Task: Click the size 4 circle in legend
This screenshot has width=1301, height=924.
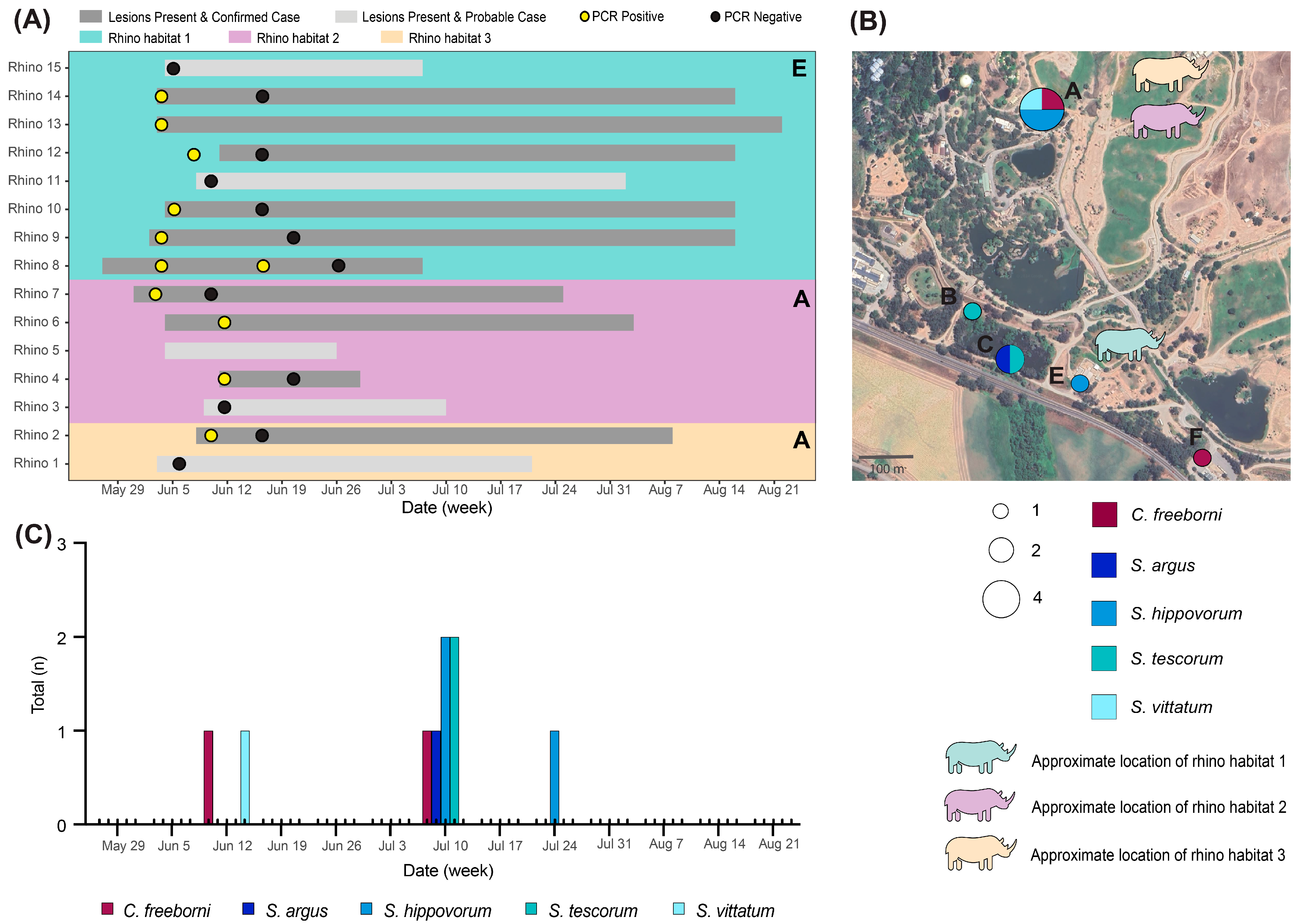Action: (x=1001, y=598)
